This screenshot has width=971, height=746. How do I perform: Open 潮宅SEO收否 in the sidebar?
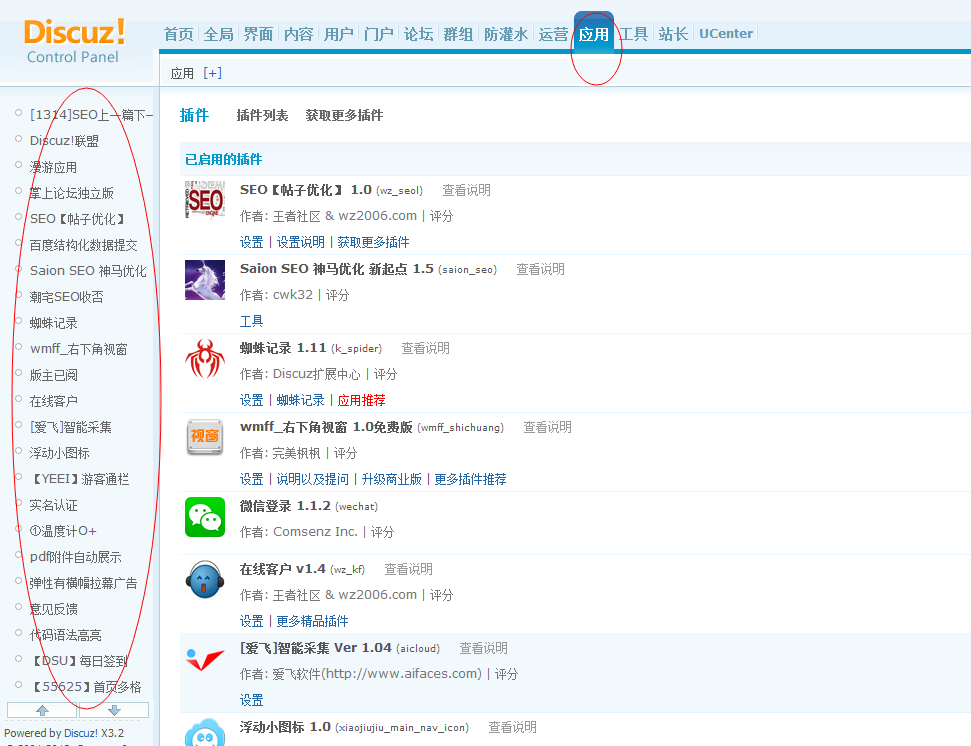coord(66,297)
